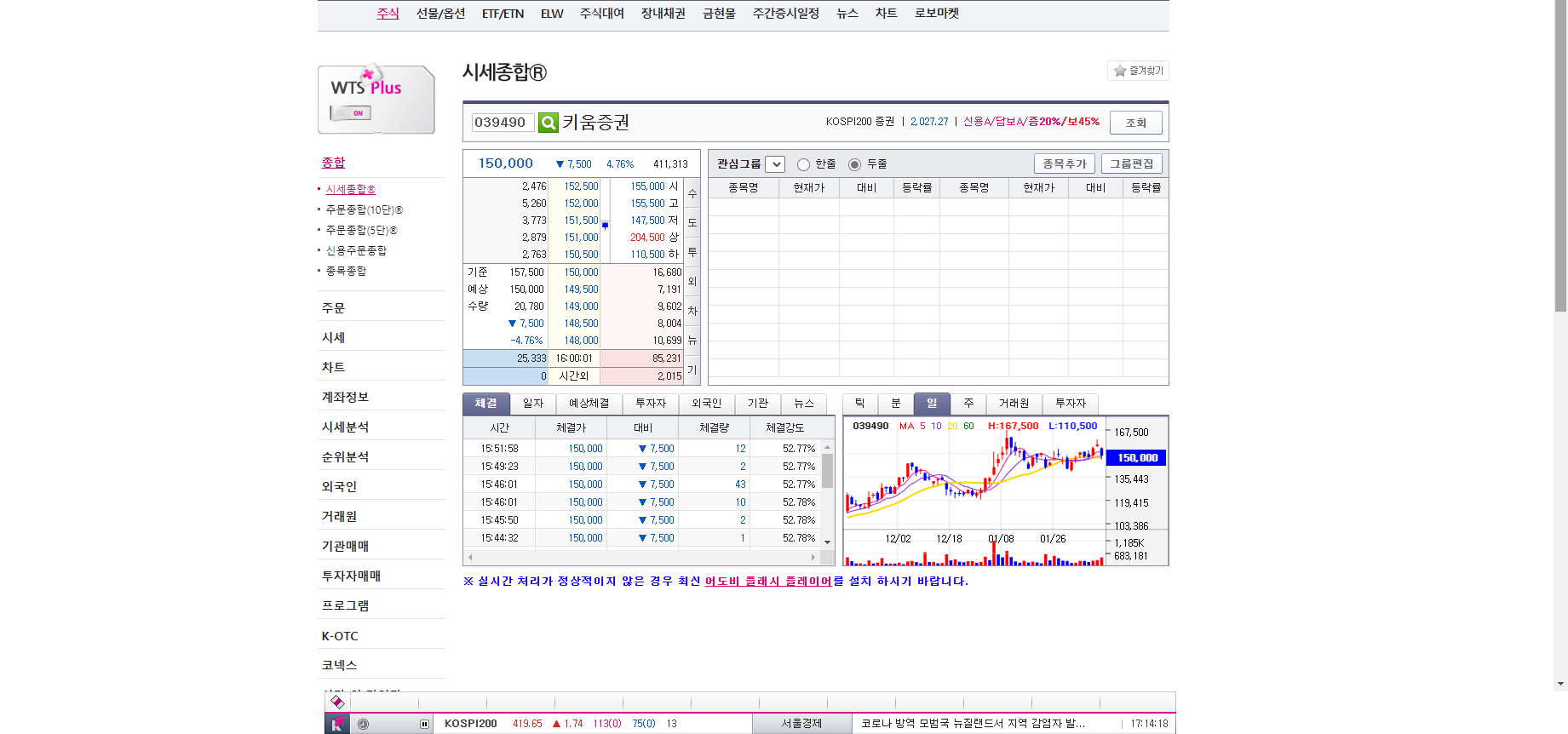Expand the 차트 sidebar section
1568x734 pixels.
point(333,368)
